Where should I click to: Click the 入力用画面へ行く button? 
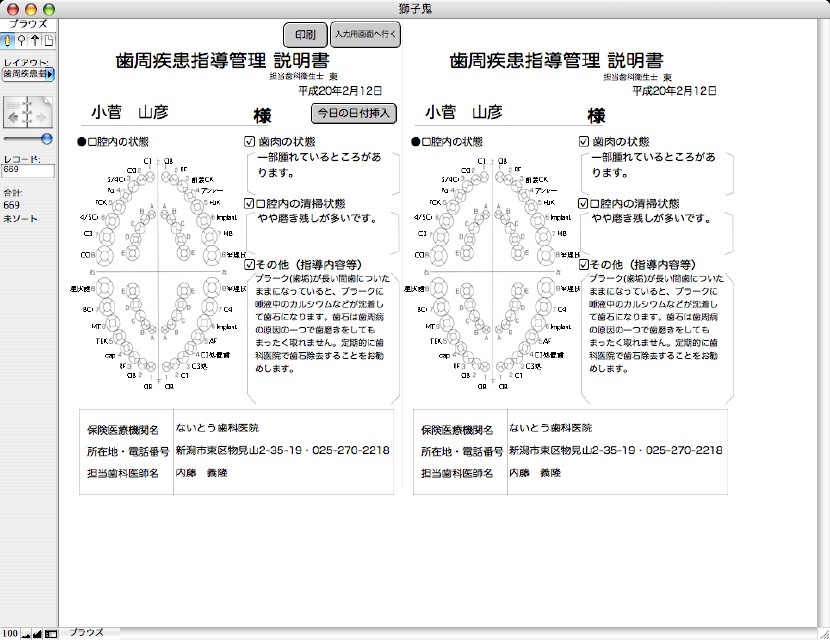coord(365,34)
